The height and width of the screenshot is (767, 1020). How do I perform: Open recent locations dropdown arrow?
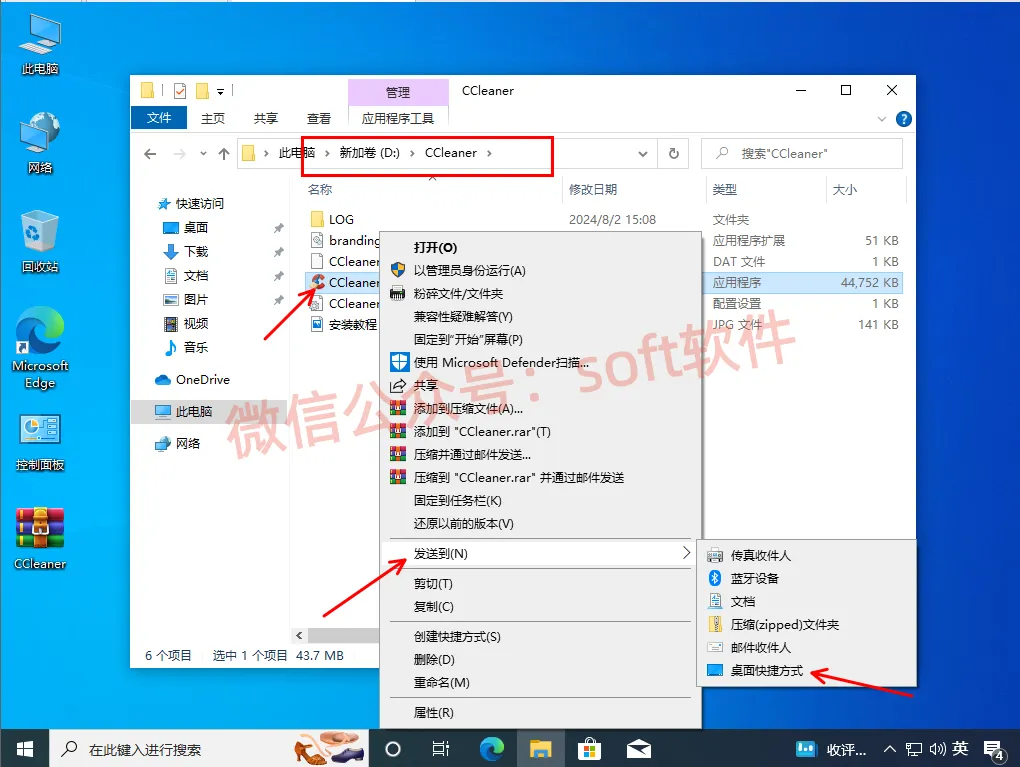tap(204, 154)
